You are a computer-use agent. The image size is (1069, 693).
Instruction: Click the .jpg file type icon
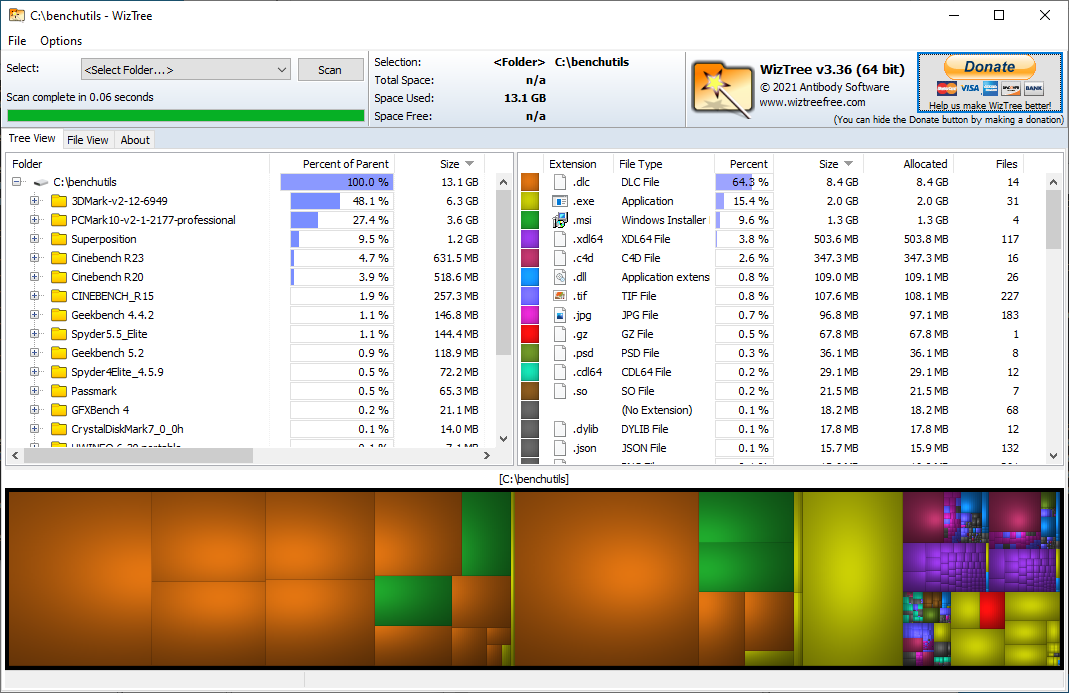coord(560,315)
